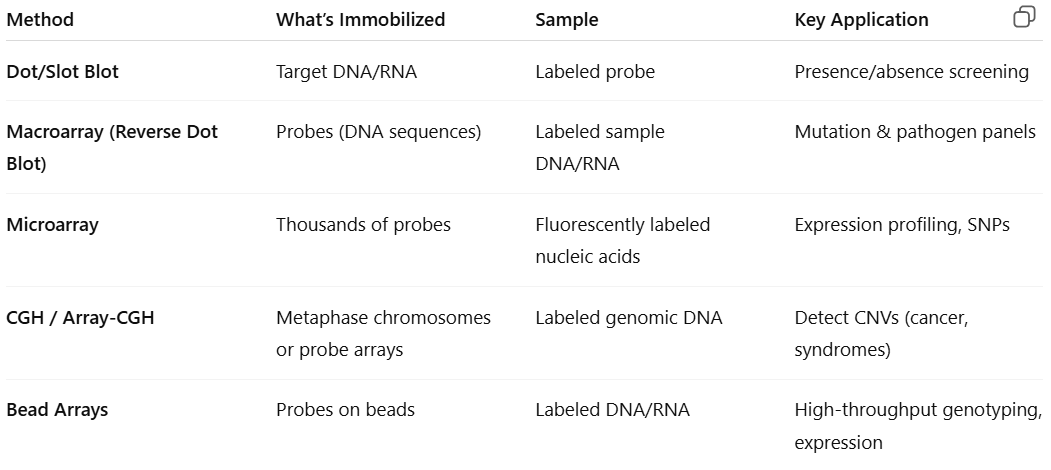Click the Method column header
This screenshot has width=1051, height=470.
pos(40,20)
